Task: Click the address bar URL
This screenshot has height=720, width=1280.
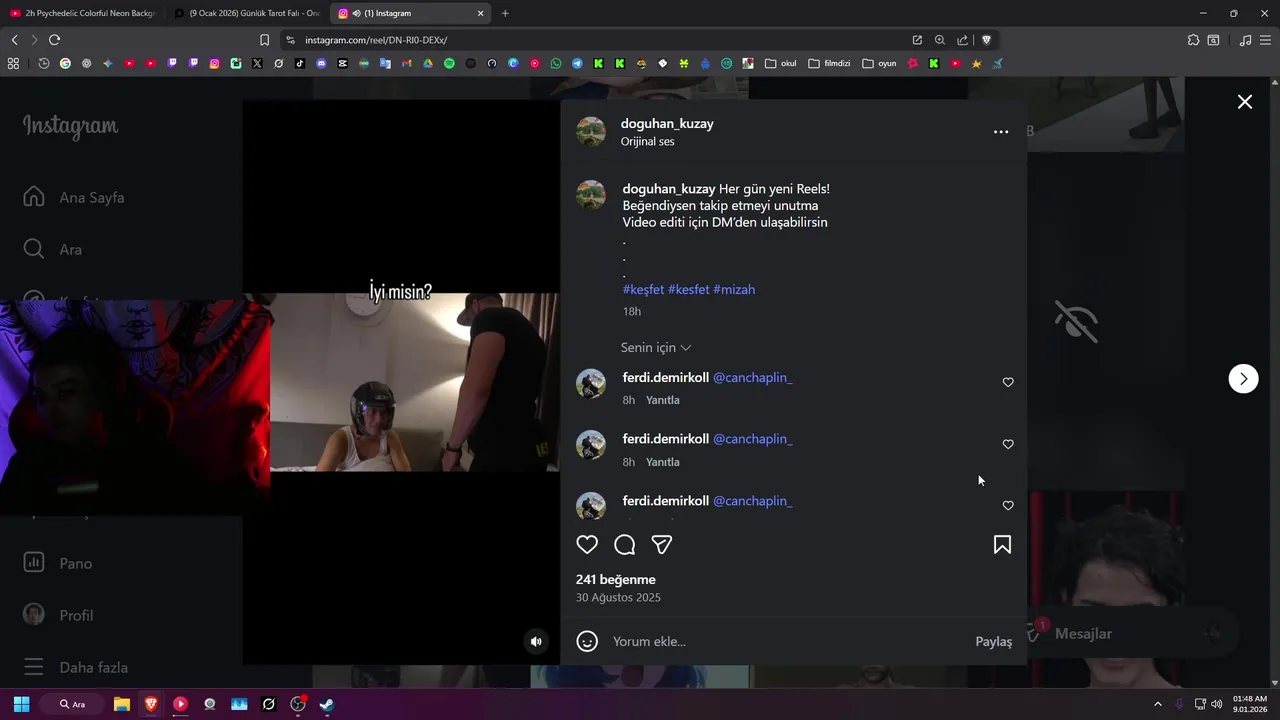Action: pos(376,40)
